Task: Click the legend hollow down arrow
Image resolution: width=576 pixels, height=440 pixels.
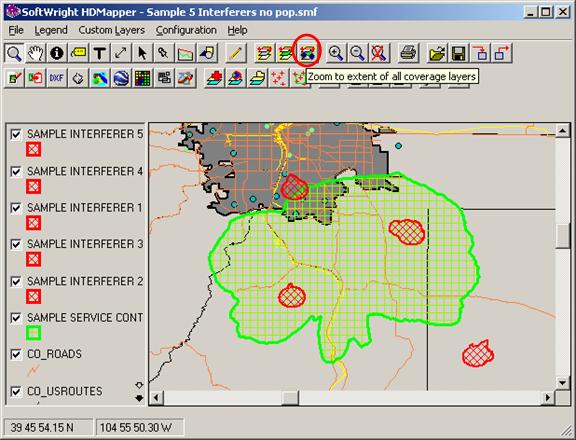Action: (139, 385)
